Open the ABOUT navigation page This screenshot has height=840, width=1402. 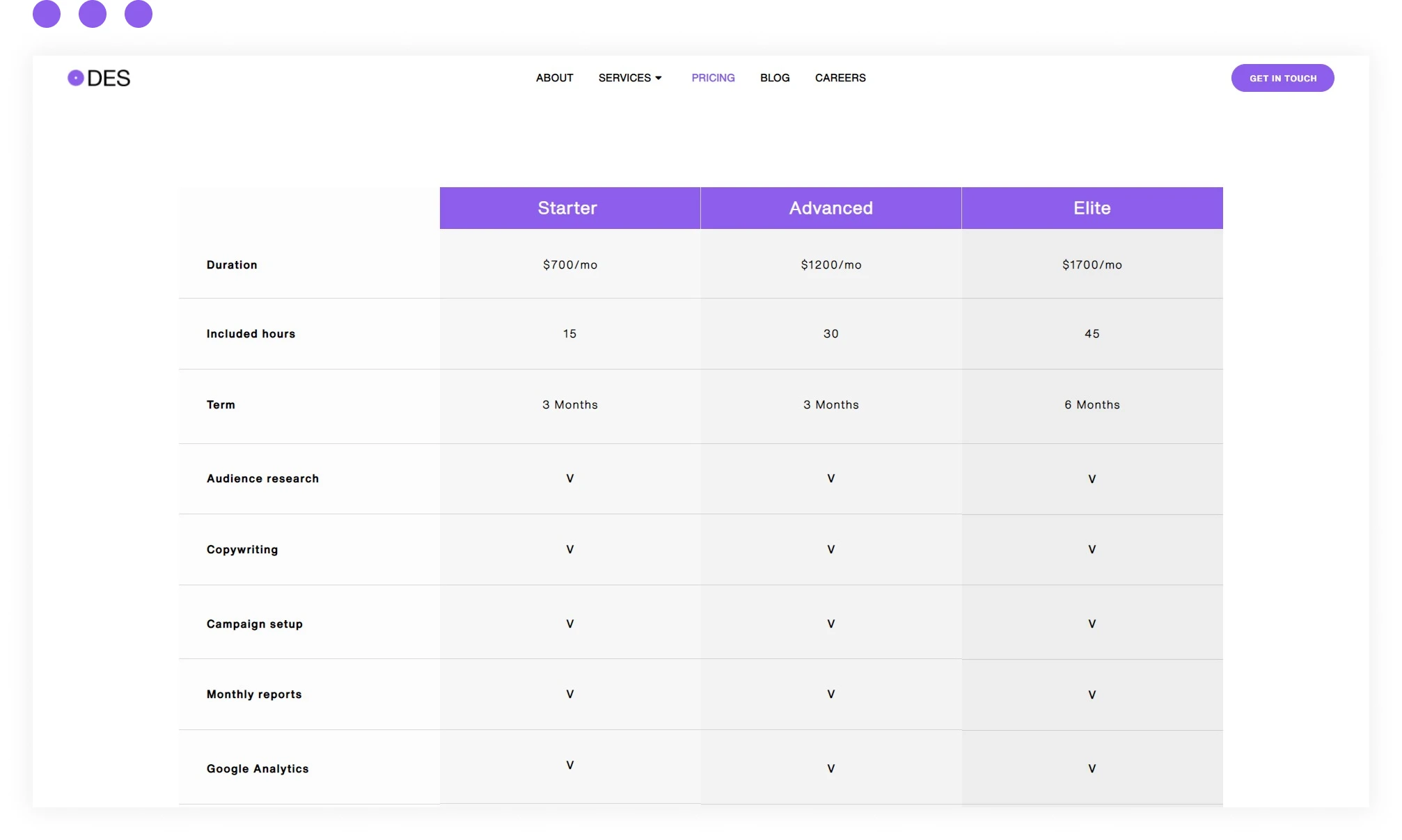click(554, 77)
